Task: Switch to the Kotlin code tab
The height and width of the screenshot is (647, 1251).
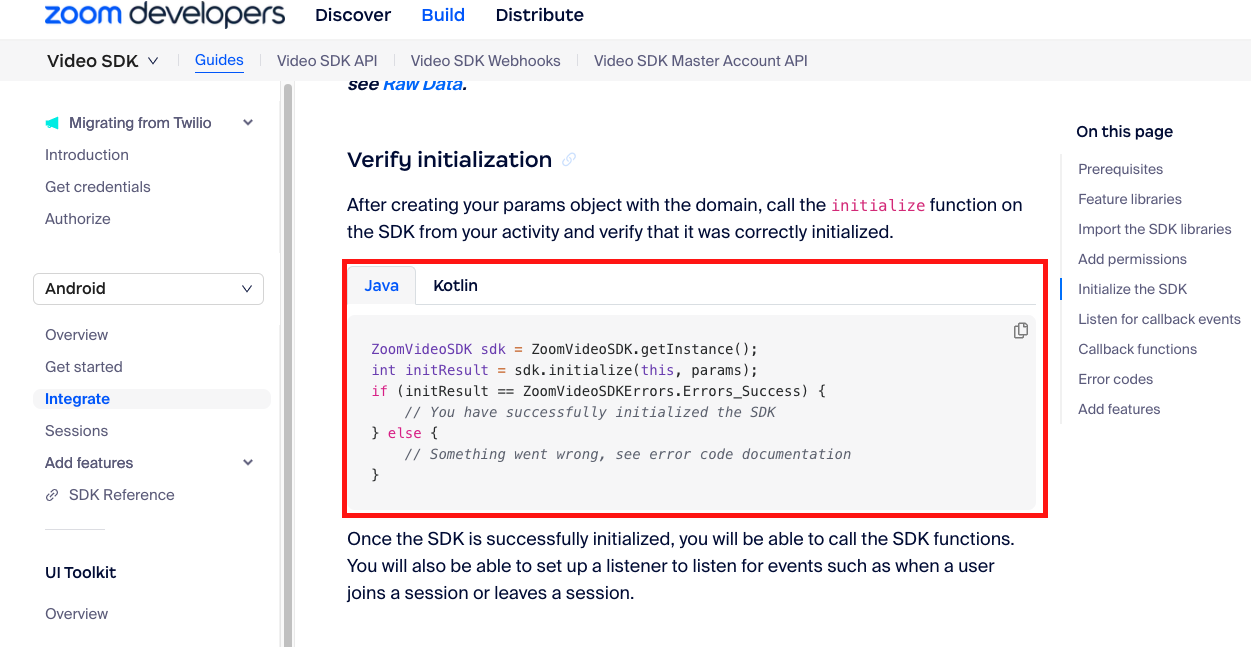Action: 455,286
